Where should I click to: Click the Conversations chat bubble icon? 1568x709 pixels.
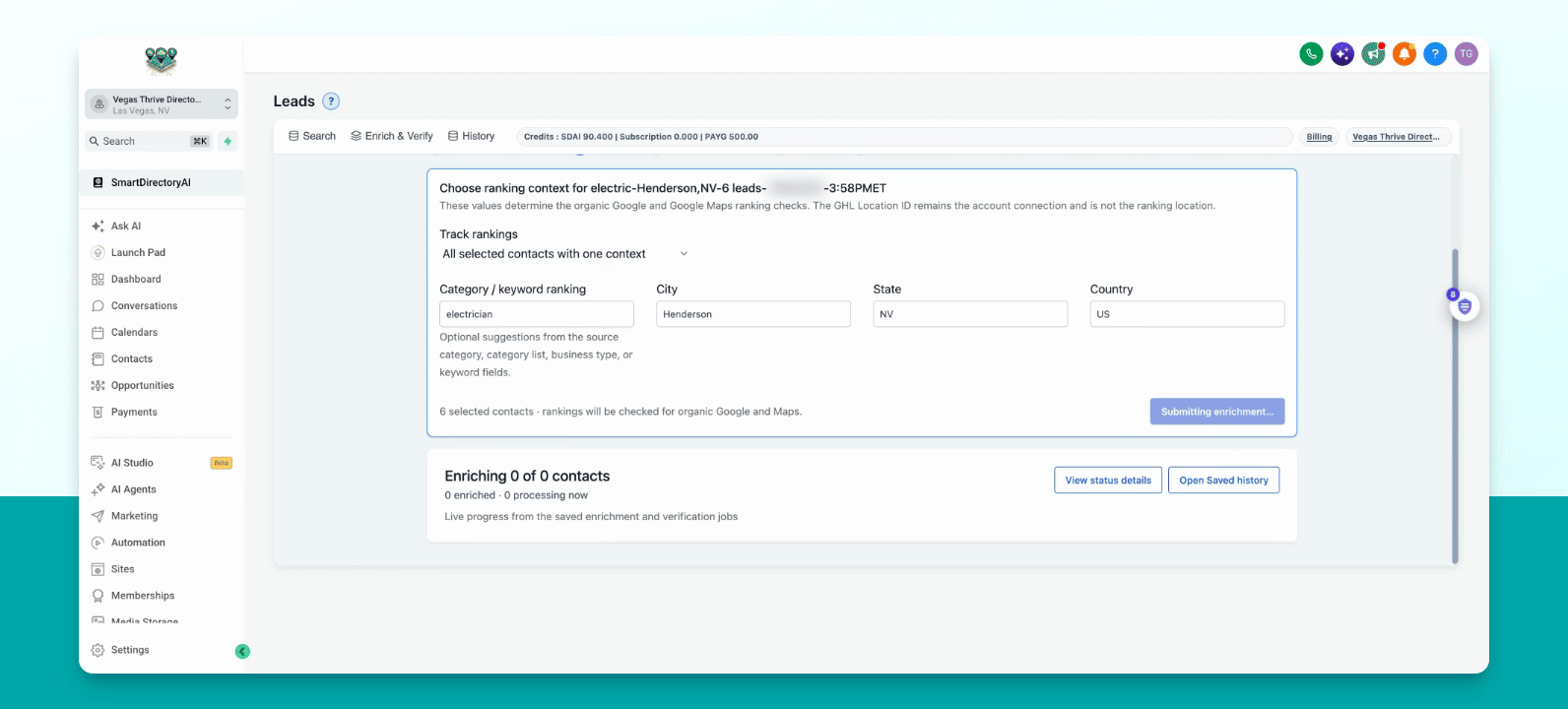(98, 306)
